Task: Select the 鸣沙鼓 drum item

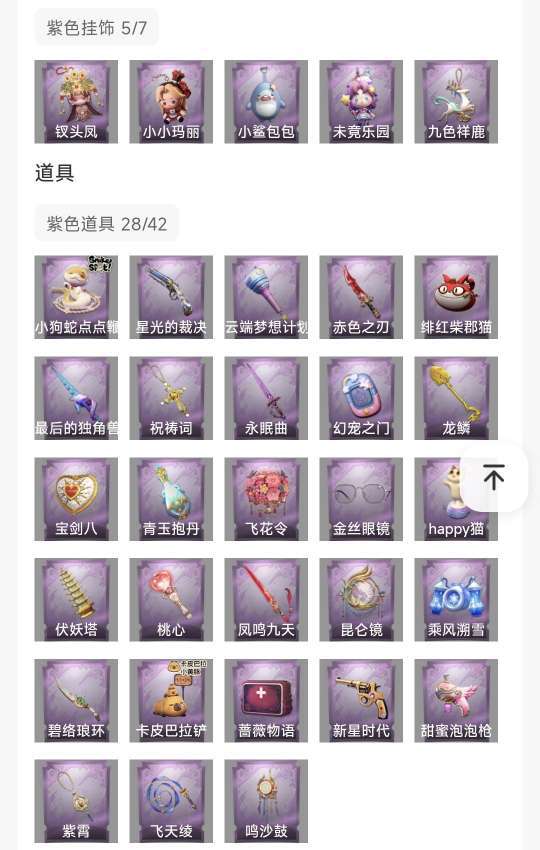Action: click(x=266, y=801)
